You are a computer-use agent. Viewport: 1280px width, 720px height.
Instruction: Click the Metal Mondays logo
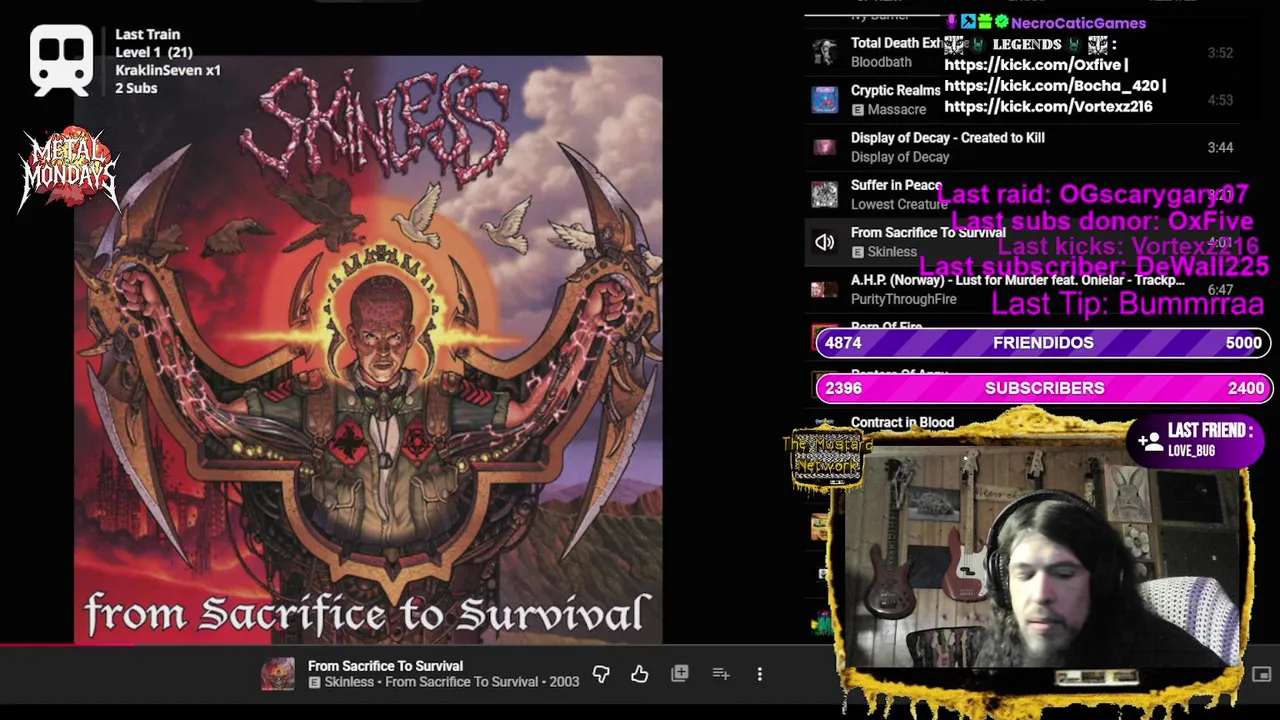(68, 168)
